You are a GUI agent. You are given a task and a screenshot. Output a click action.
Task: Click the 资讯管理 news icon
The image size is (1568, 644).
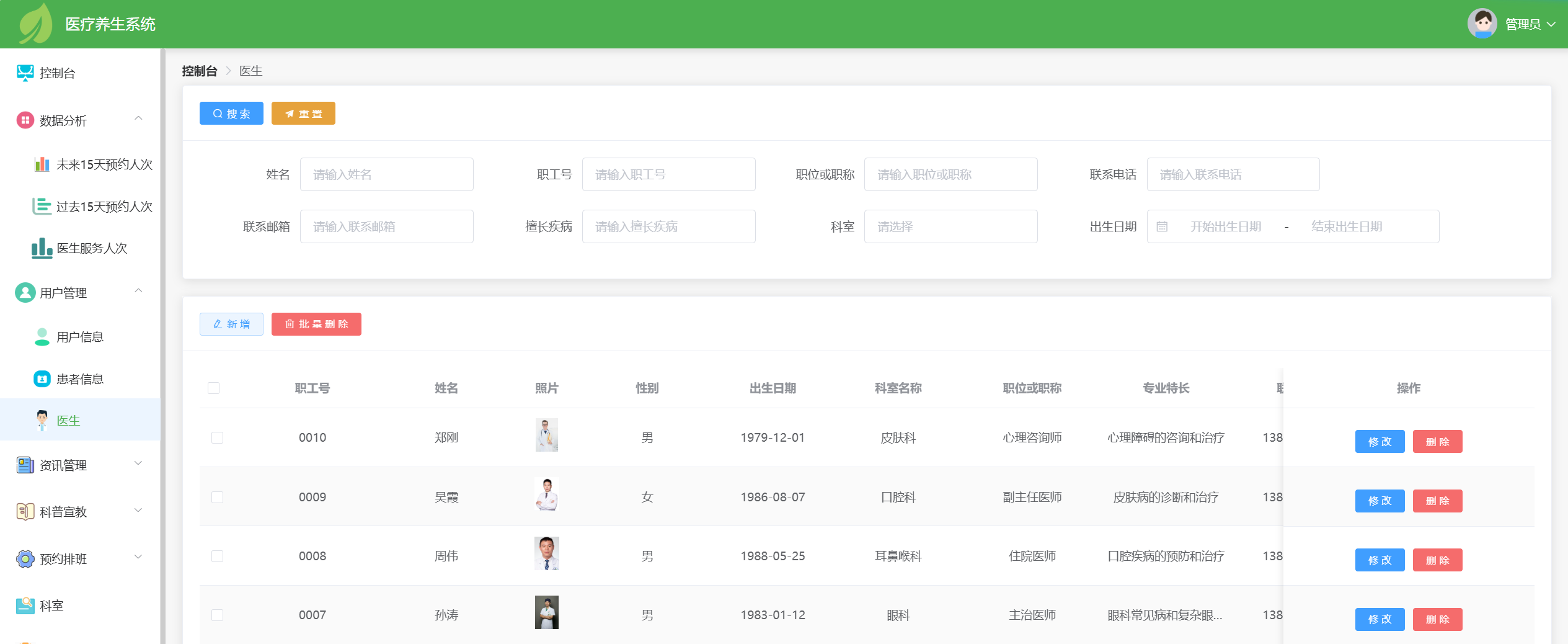pyautogui.click(x=25, y=465)
